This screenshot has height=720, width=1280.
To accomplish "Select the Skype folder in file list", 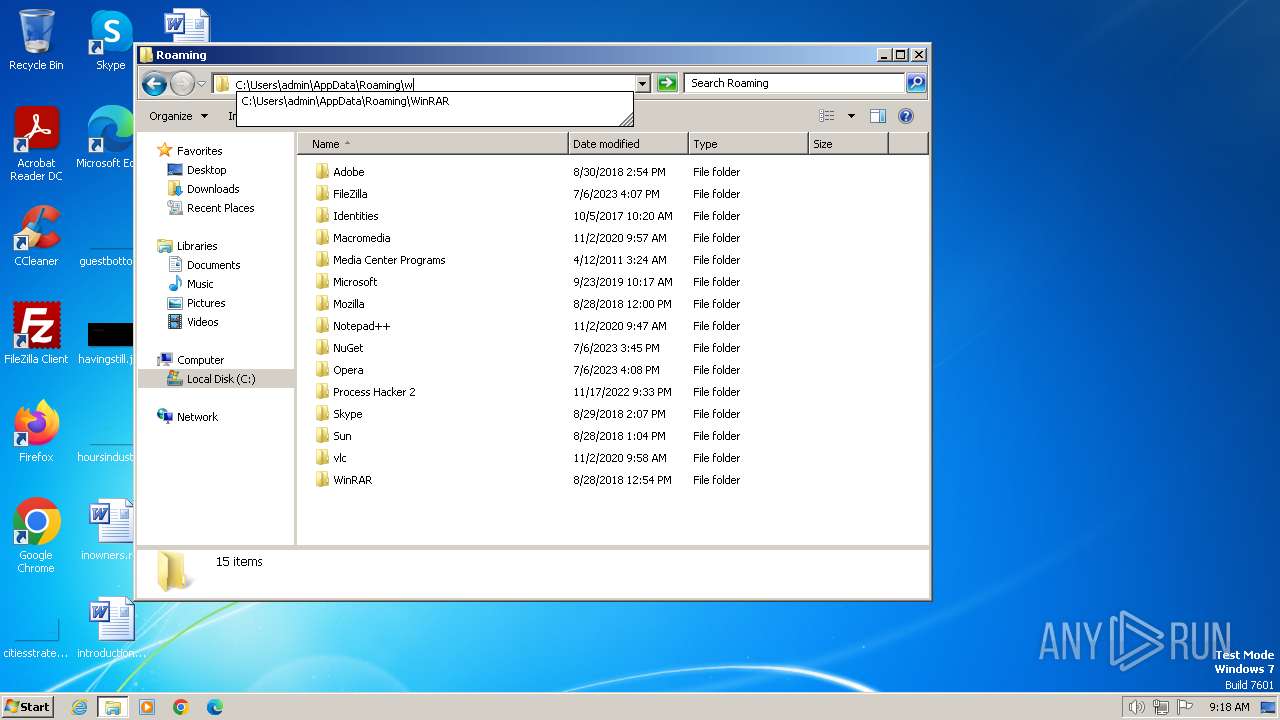I will 347,414.
